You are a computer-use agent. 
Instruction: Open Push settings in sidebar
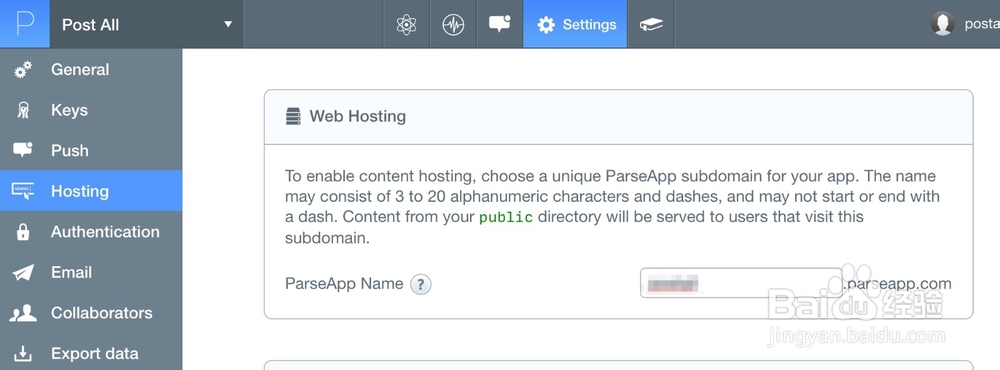(91, 151)
